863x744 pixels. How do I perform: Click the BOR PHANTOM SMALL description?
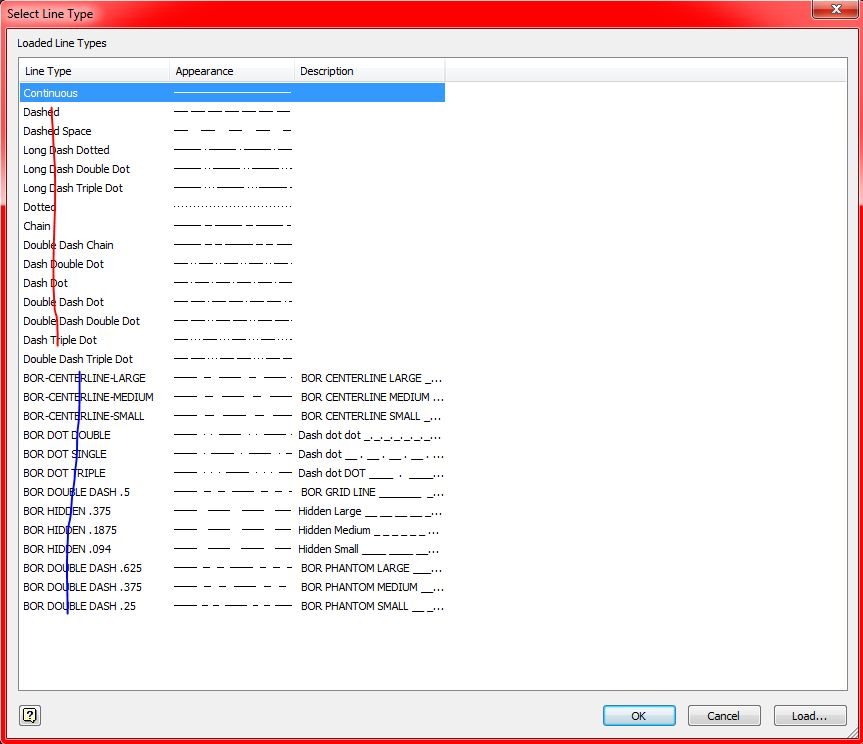(x=372, y=606)
